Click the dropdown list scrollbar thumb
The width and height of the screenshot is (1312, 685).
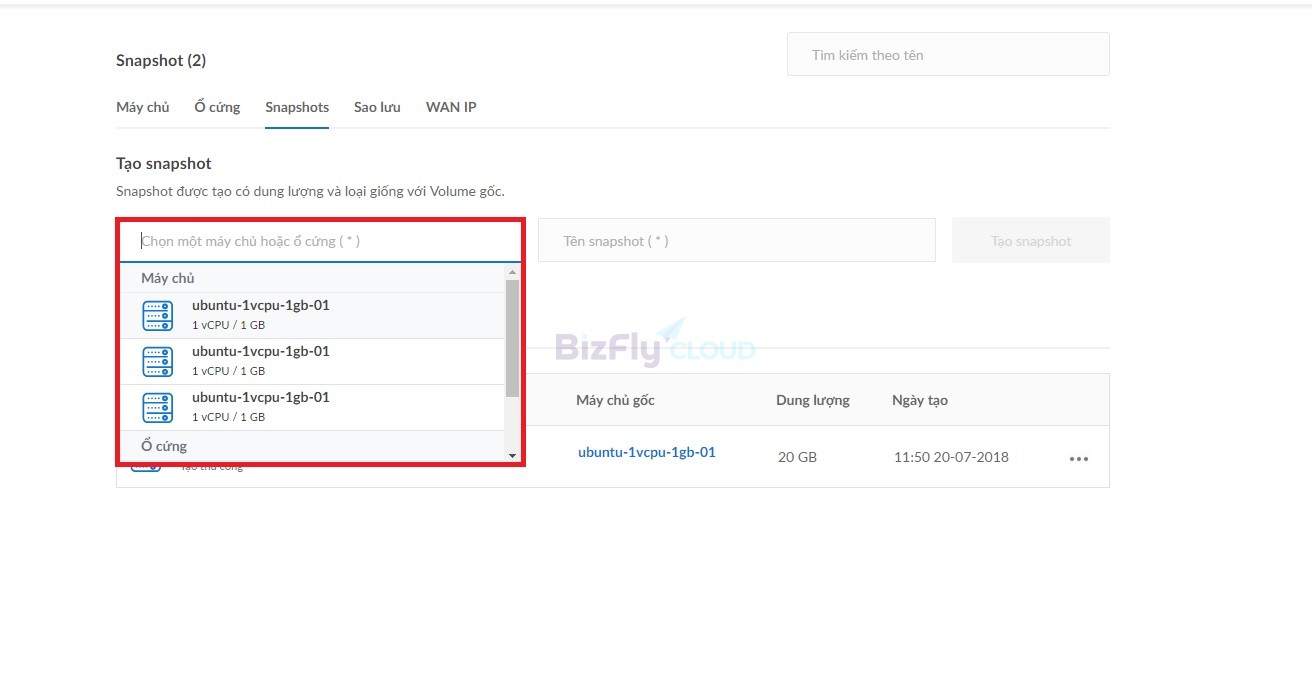pos(512,338)
